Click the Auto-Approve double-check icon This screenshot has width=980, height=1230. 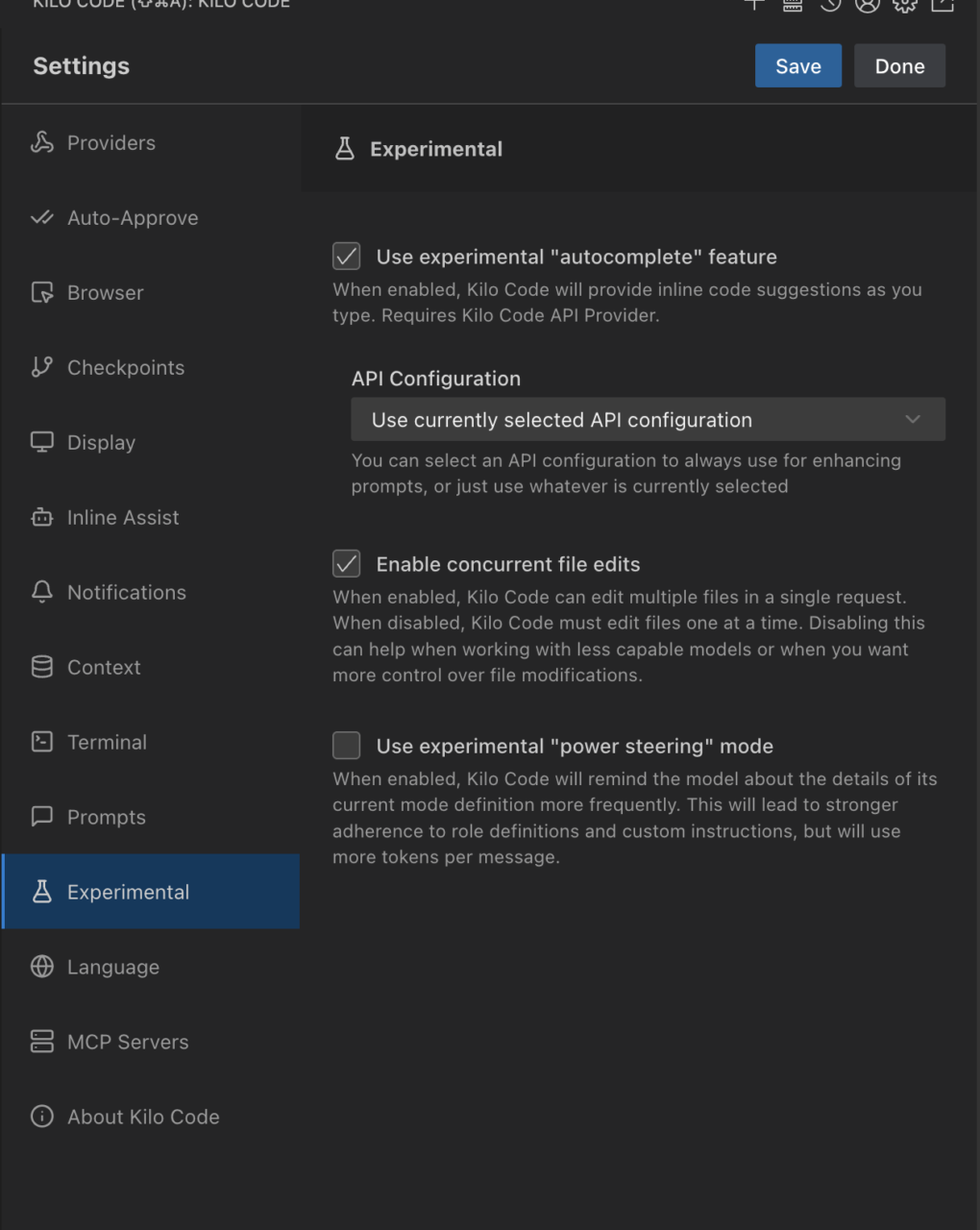(42, 217)
